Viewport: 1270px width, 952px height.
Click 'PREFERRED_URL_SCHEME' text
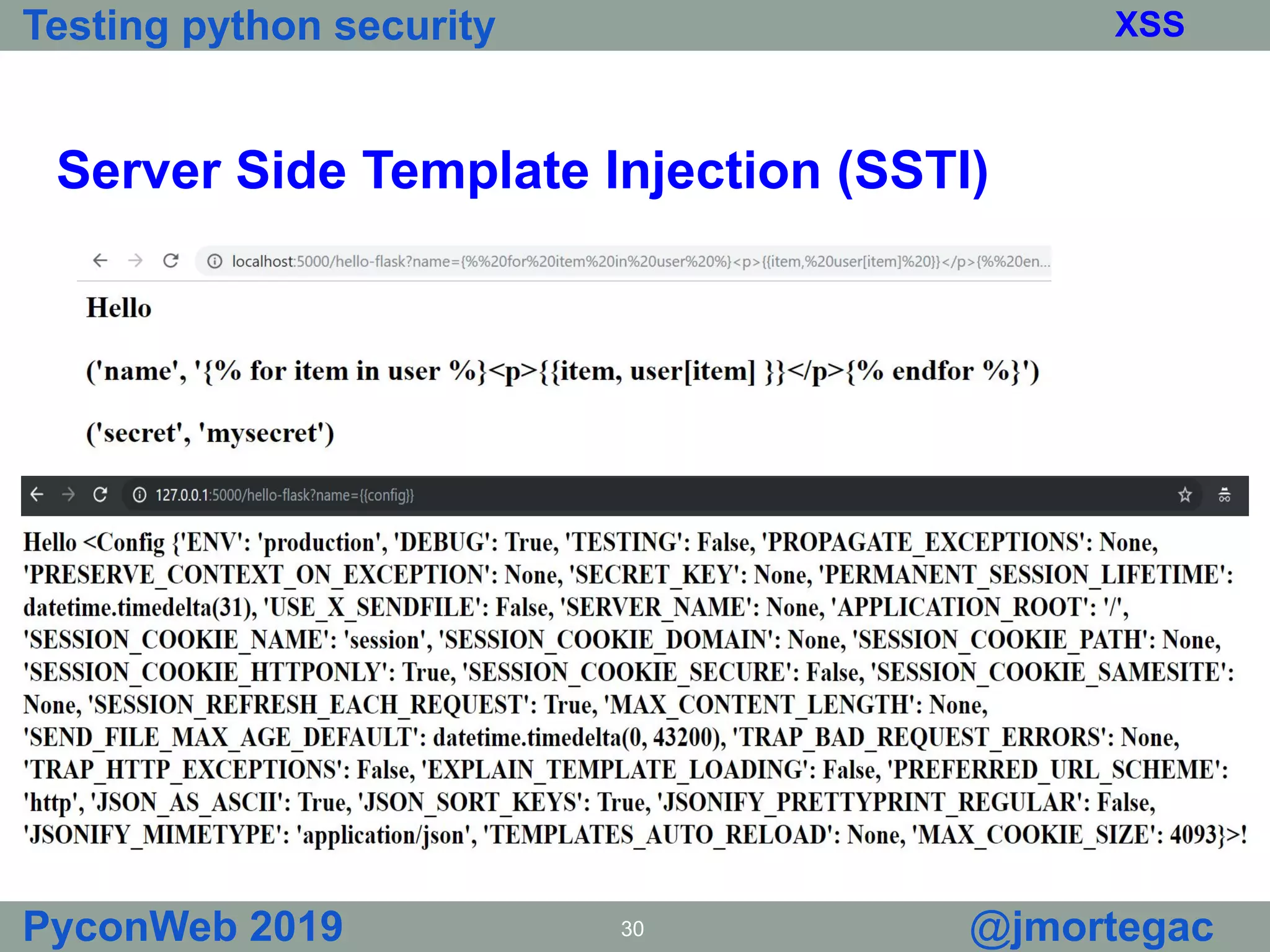pyautogui.click(x=1054, y=770)
